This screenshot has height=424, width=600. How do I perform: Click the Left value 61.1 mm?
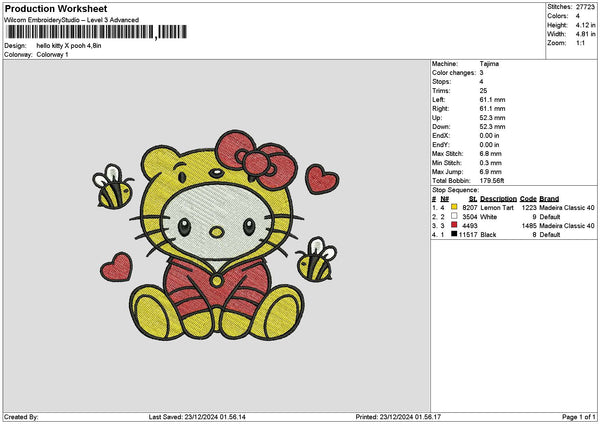492,99
